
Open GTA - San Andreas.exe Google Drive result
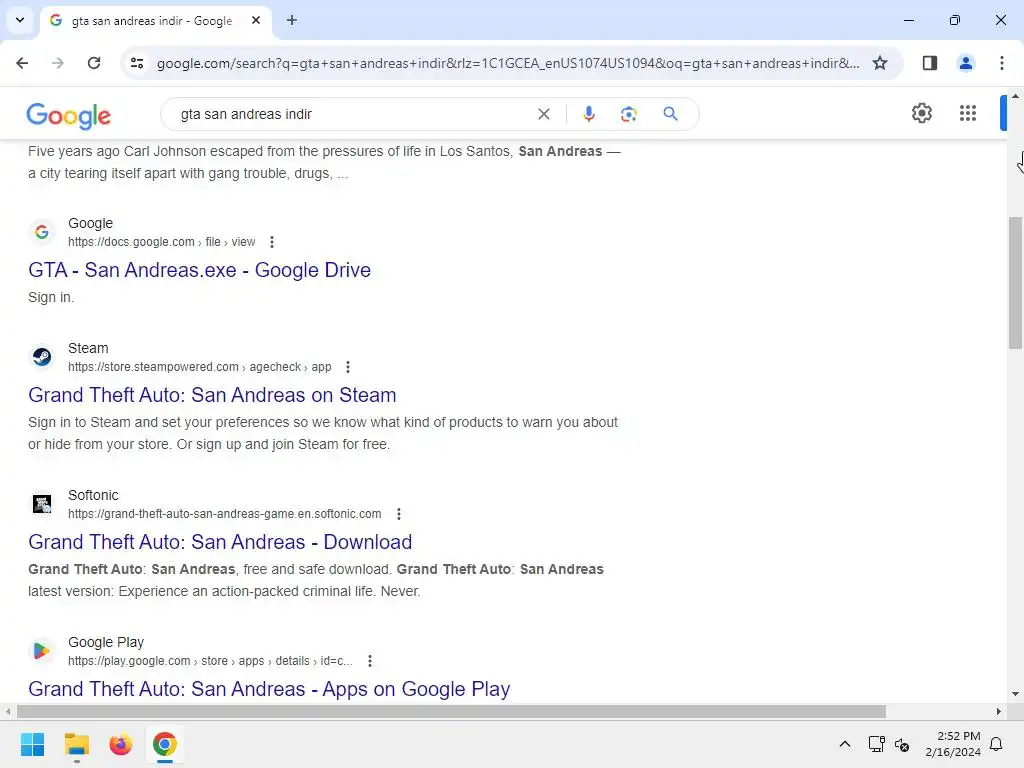point(199,270)
